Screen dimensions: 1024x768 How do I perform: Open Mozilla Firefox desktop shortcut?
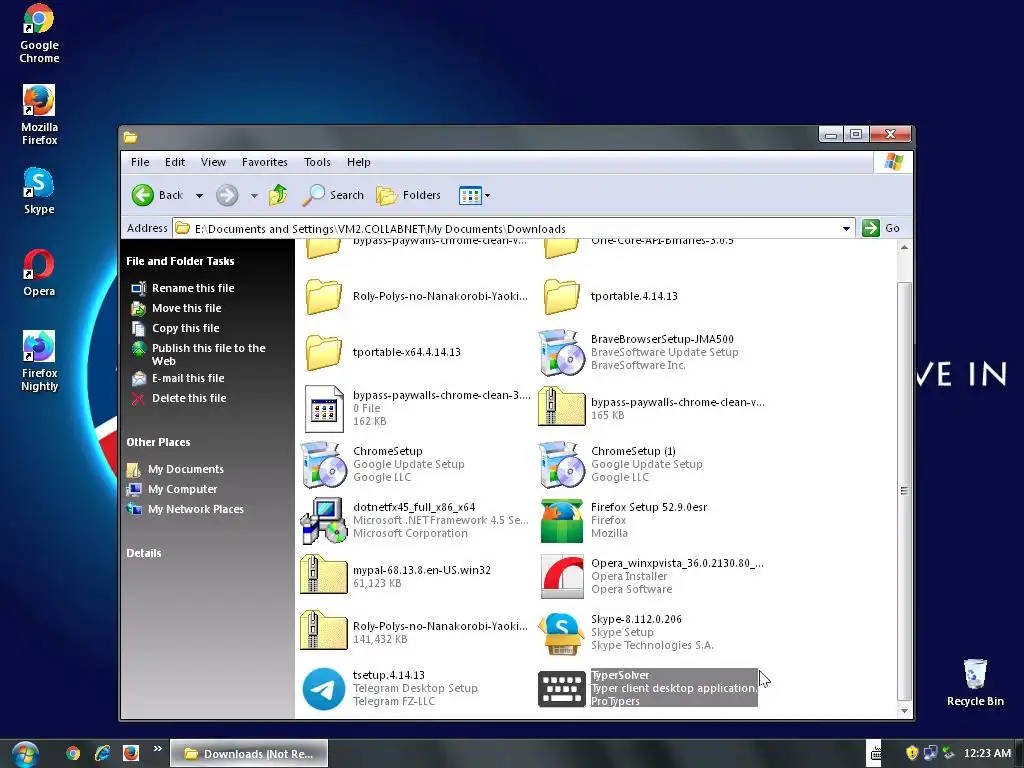(39, 115)
